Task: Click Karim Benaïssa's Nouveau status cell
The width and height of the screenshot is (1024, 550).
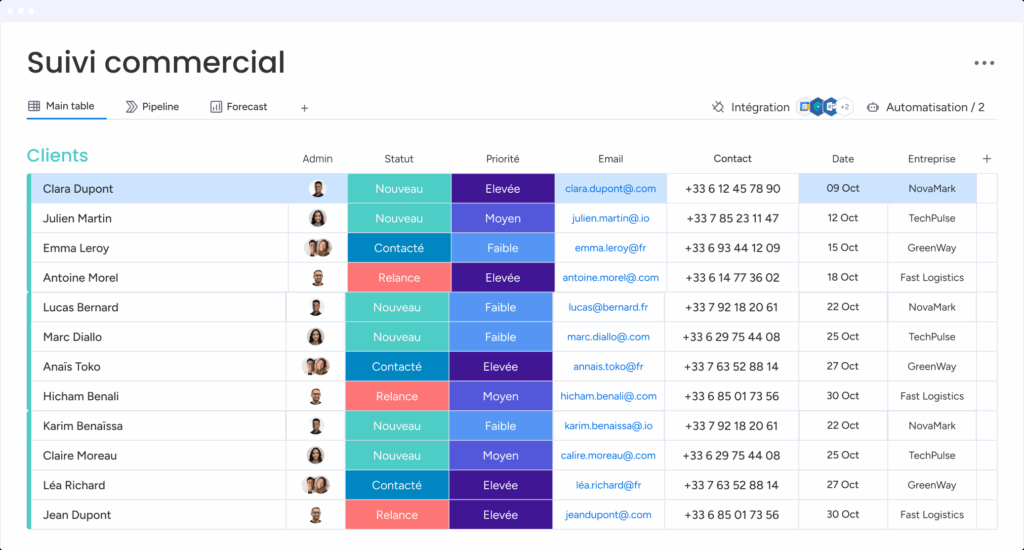Action: coord(397,426)
